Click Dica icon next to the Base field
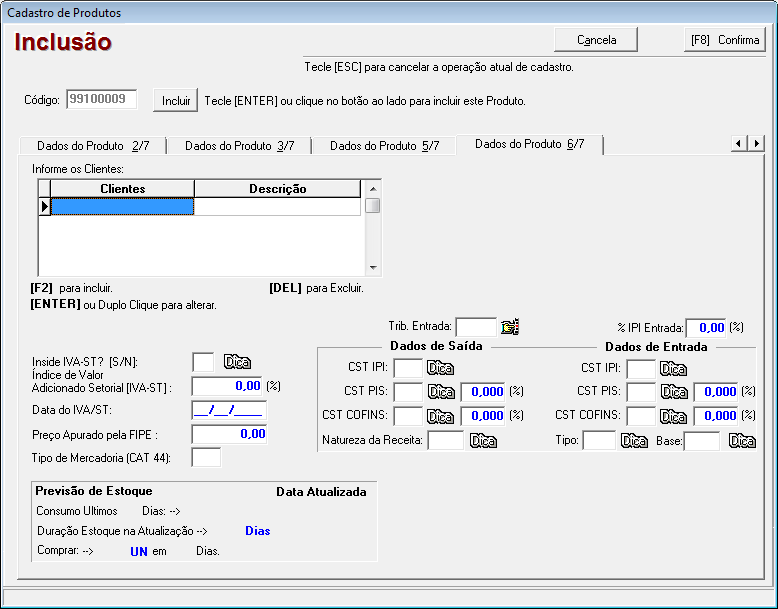 [x=742, y=440]
